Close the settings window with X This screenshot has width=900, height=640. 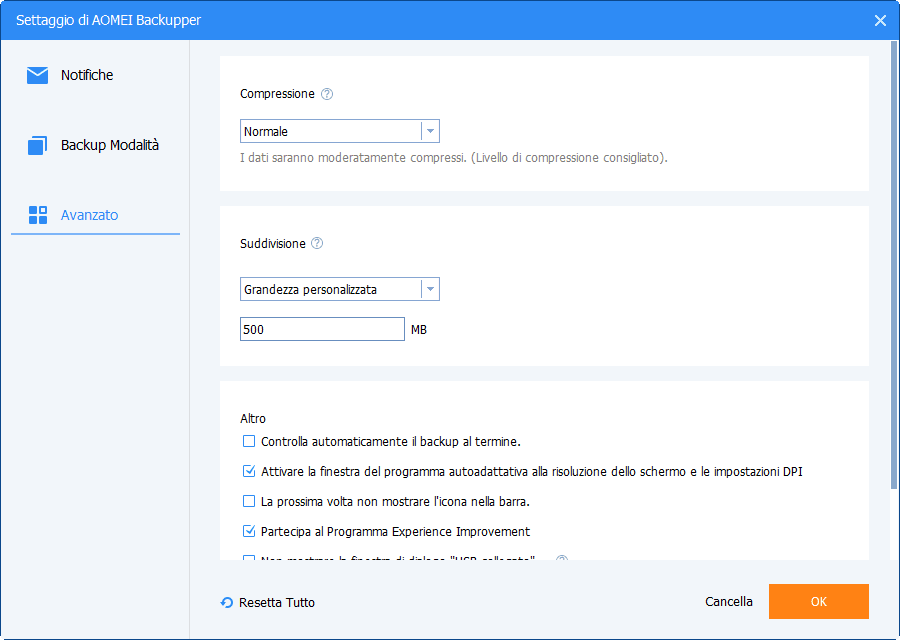(x=880, y=20)
